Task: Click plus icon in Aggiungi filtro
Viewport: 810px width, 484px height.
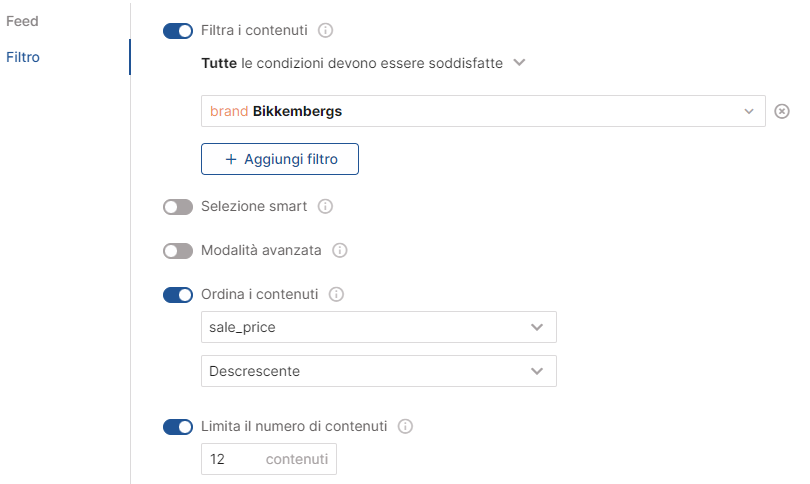Action: 231,159
